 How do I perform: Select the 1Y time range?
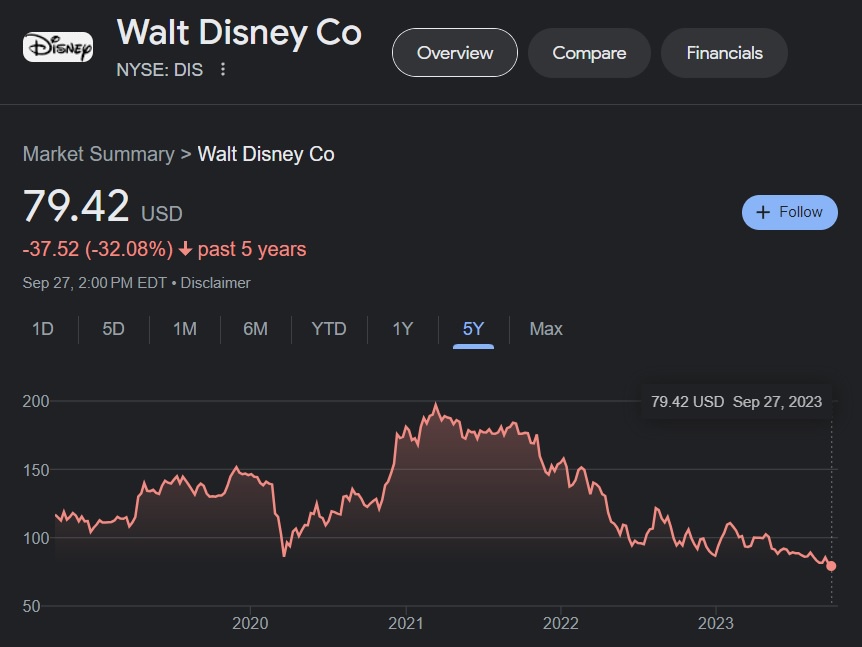pyautogui.click(x=402, y=329)
